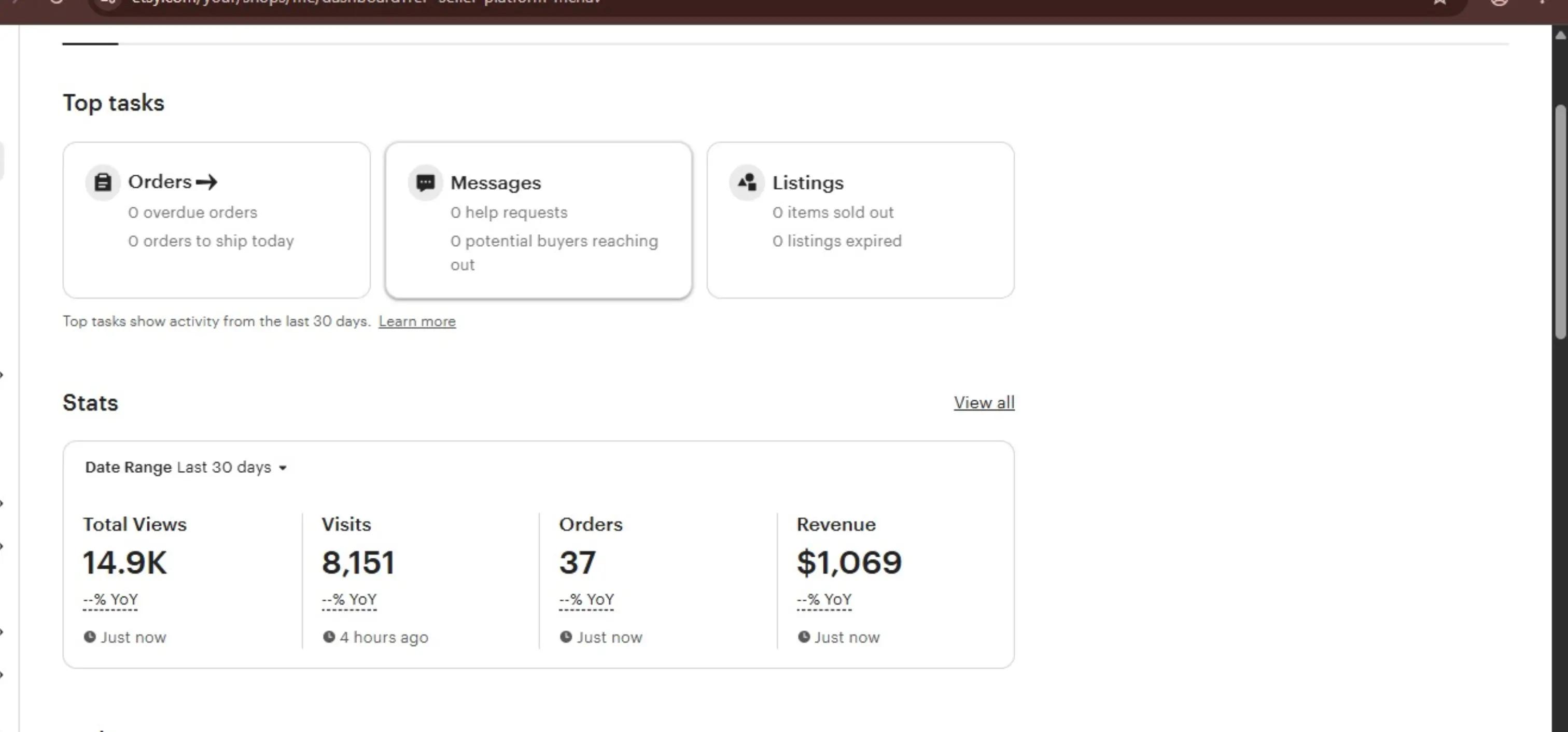The width and height of the screenshot is (1568, 732).
Task: Click the 0 listings expired line
Action: point(837,241)
